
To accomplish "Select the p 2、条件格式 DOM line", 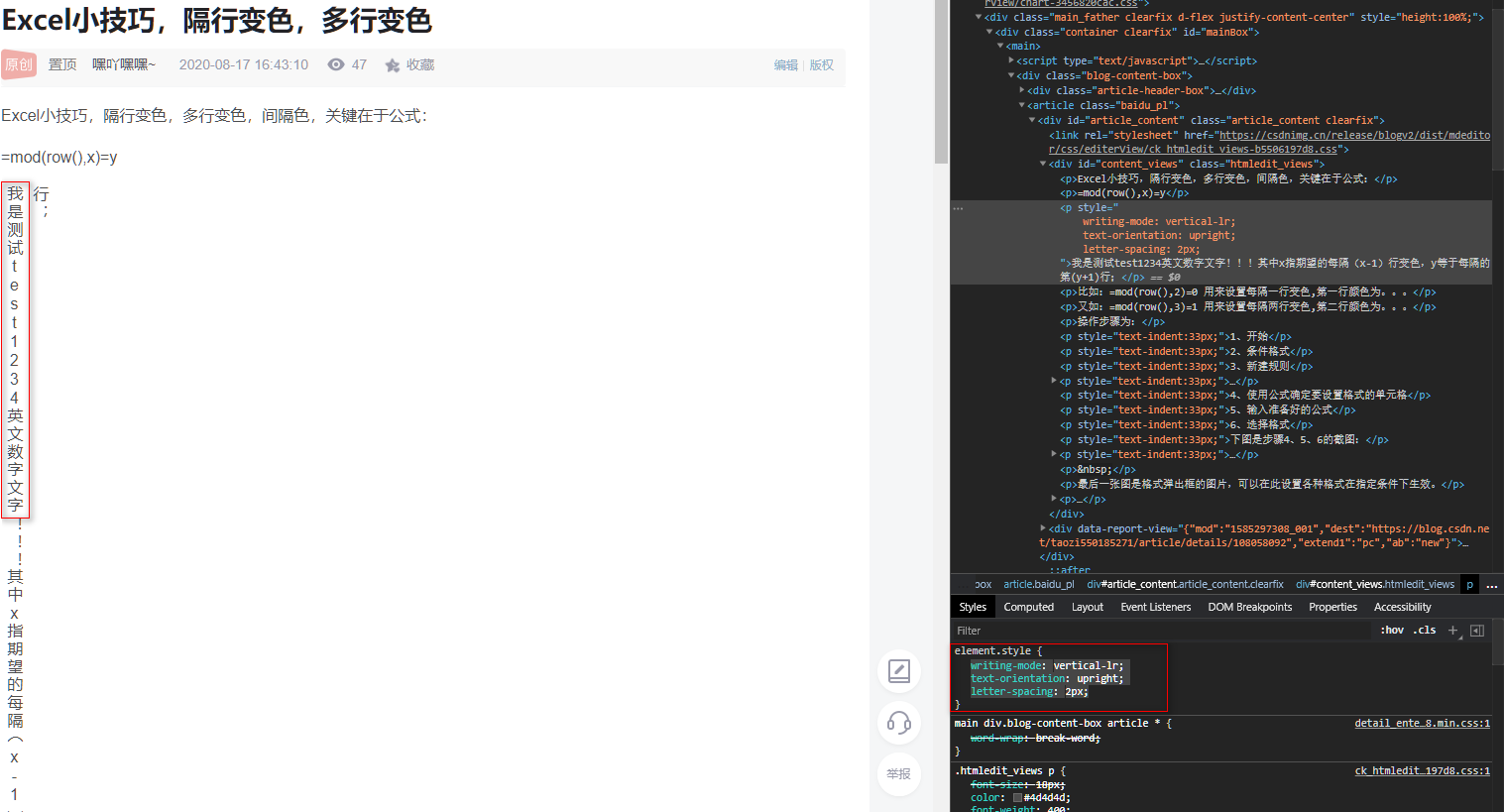I will (1186, 352).
